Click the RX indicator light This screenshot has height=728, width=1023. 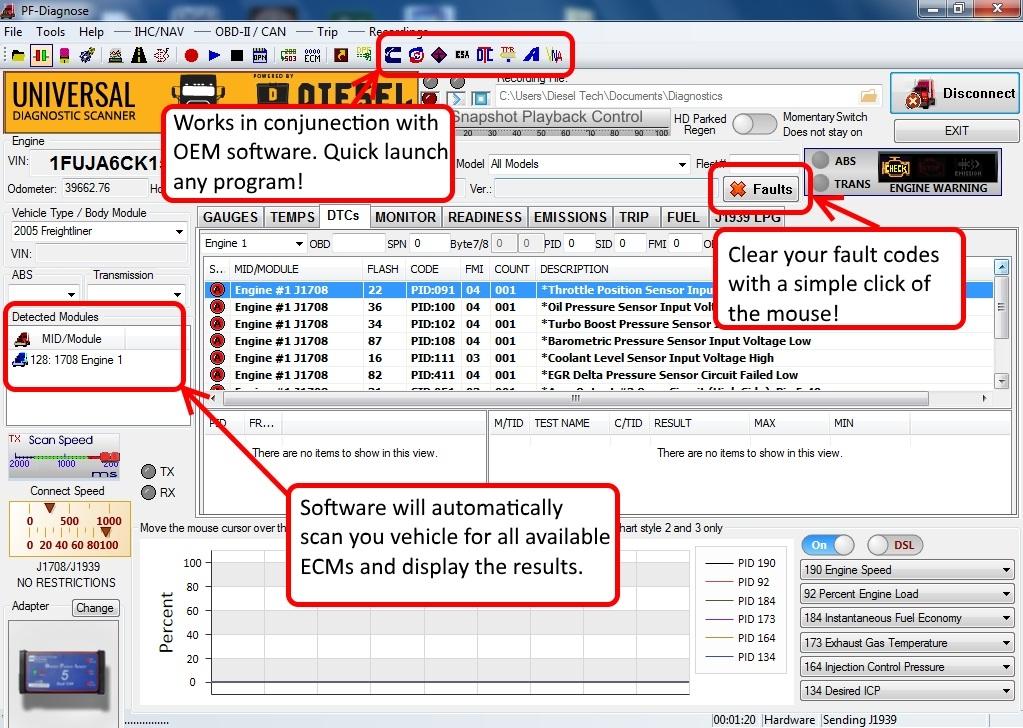(149, 493)
